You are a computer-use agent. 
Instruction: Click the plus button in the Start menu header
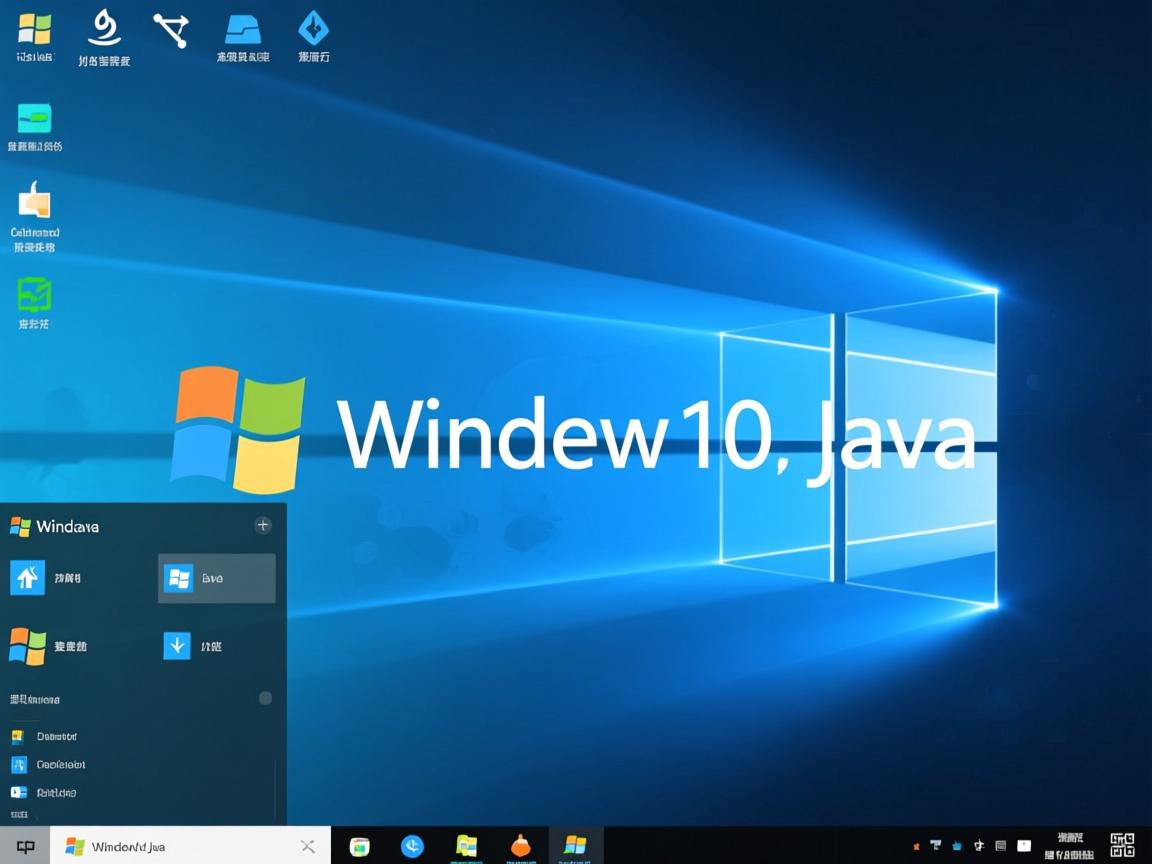click(262, 524)
